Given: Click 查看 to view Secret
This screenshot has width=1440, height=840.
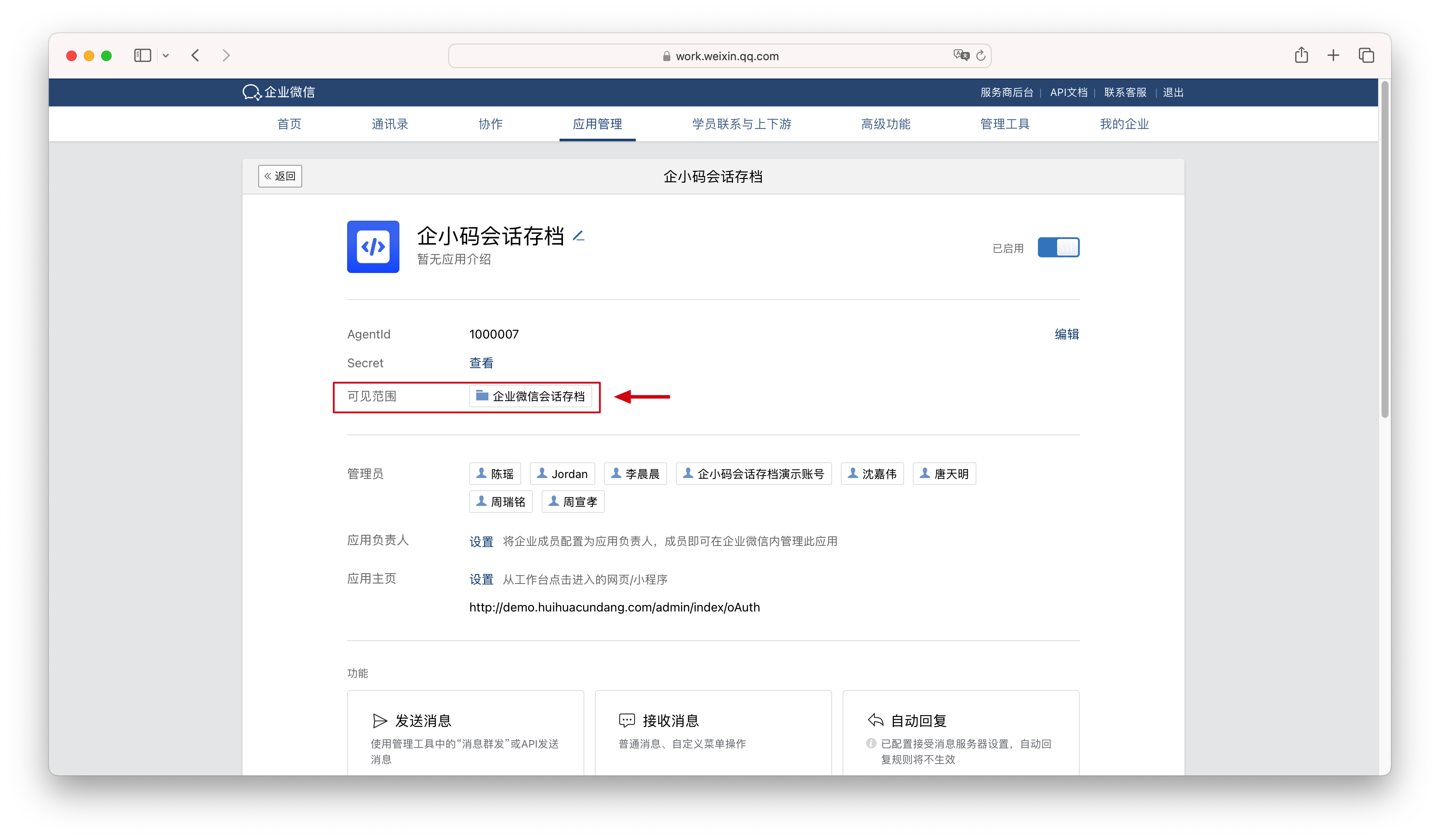Looking at the screenshot, I should tap(481, 363).
